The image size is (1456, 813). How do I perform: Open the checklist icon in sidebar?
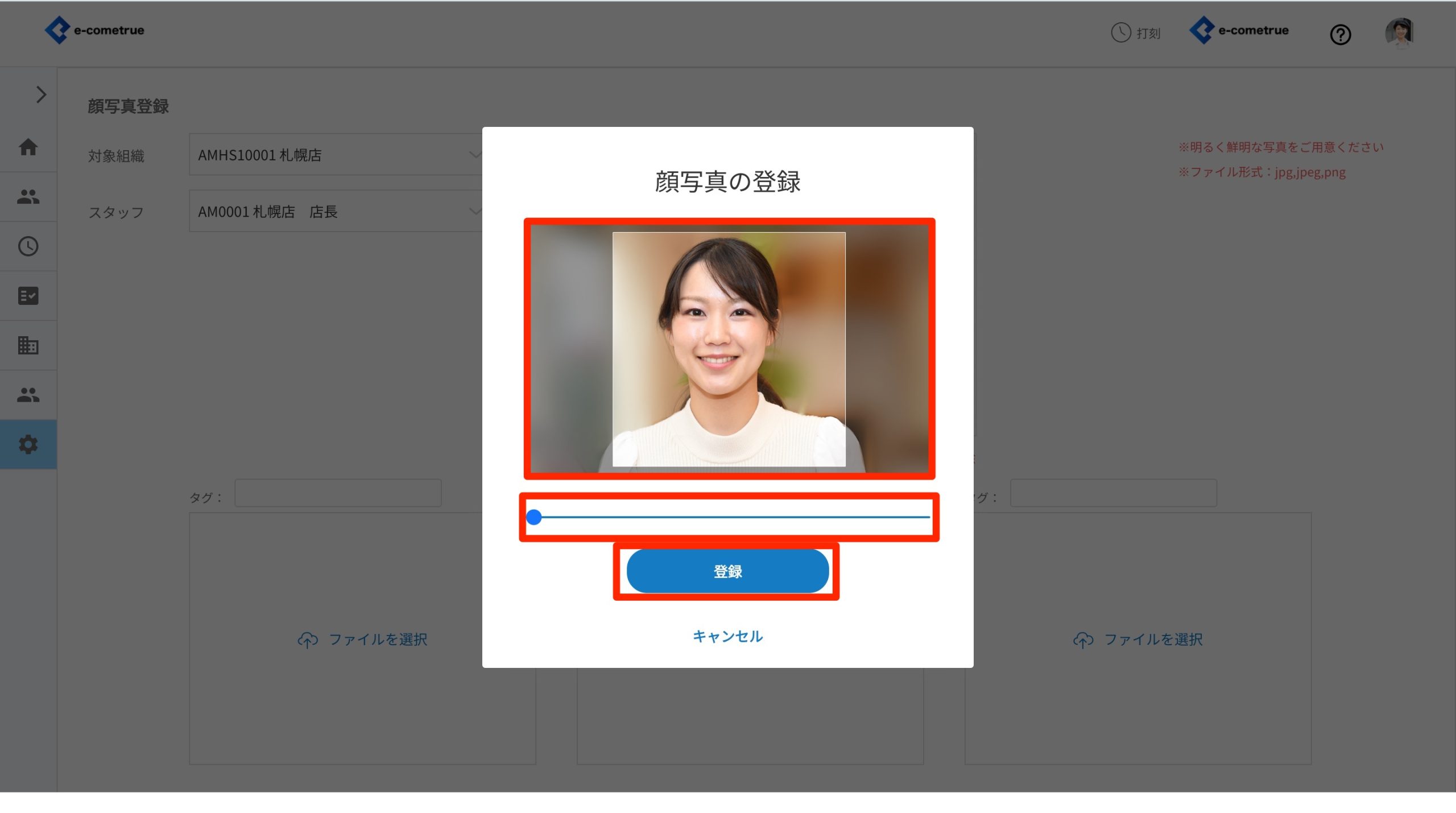28,296
